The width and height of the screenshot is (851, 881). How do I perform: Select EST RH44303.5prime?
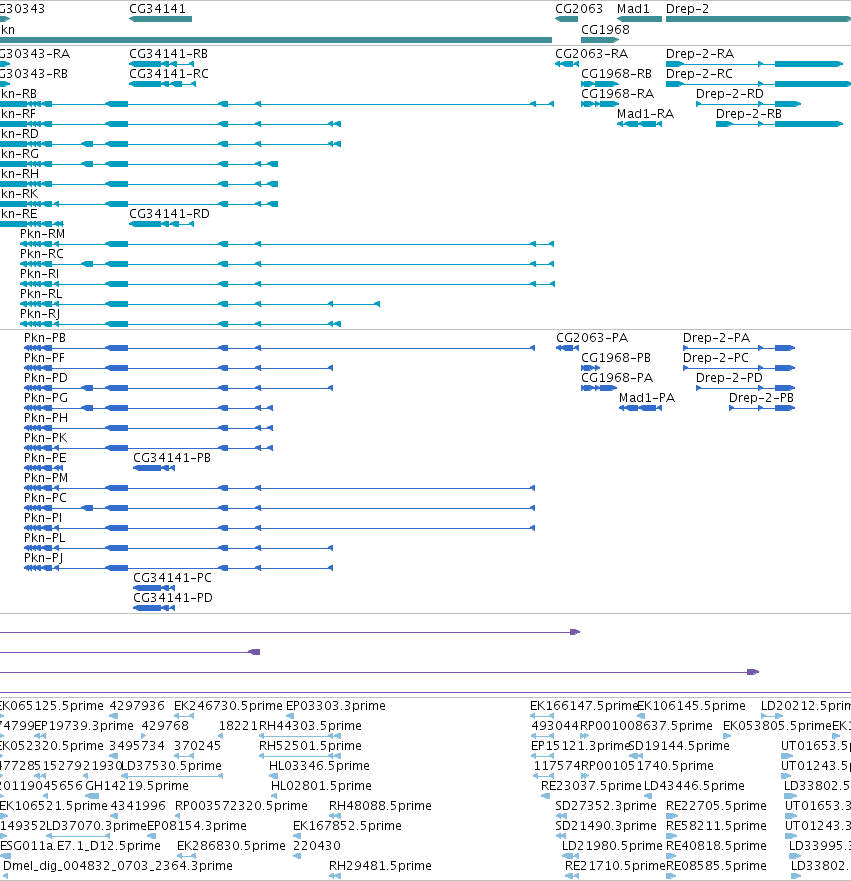pyautogui.click(x=310, y=726)
